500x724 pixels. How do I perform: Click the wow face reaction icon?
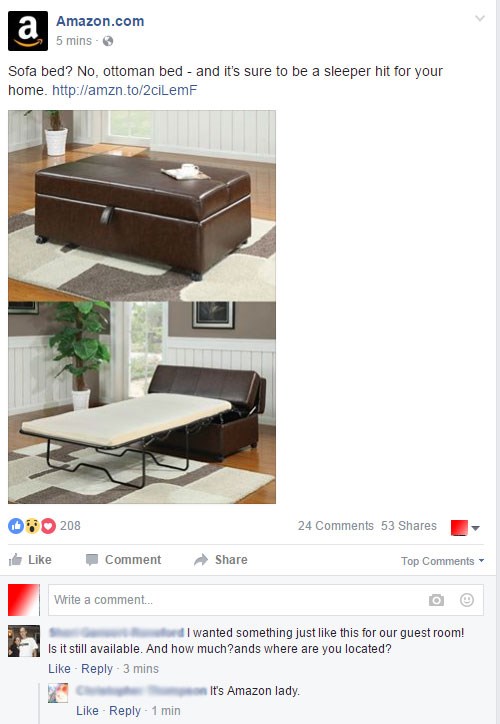pyautogui.click(x=32, y=525)
